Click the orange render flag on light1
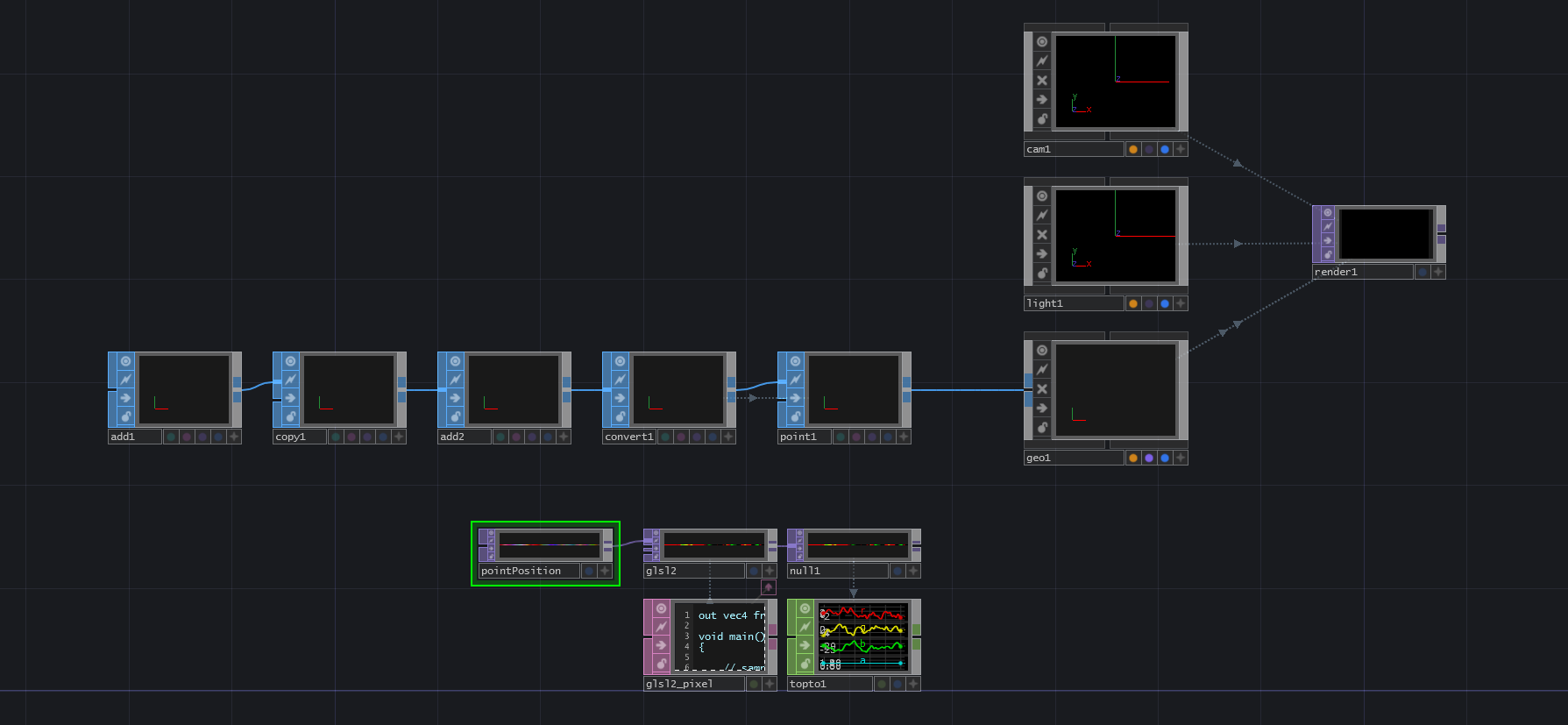Image resolution: width=1568 pixels, height=725 pixels. (x=1133, y=303)
